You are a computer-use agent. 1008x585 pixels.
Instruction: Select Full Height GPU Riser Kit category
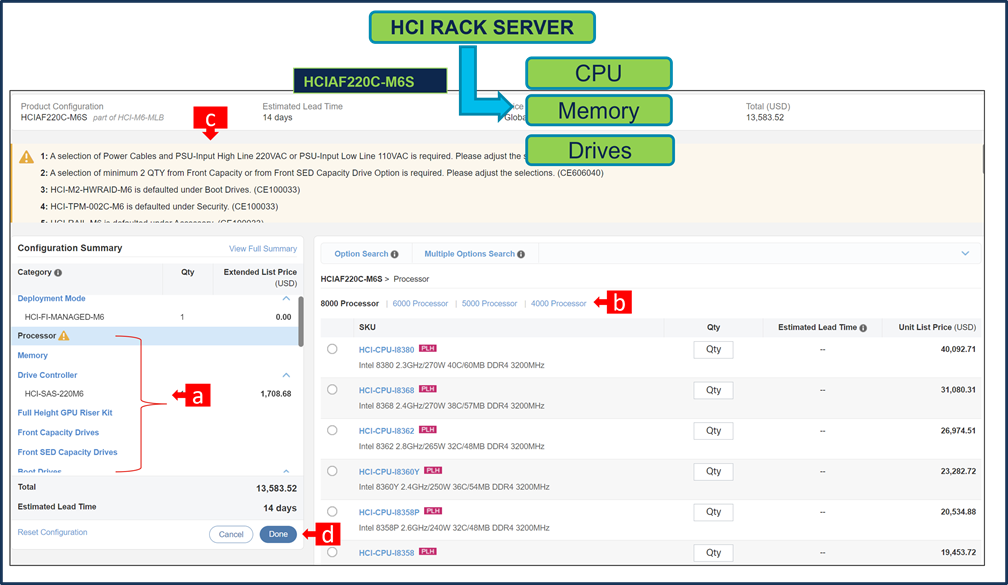65,413
